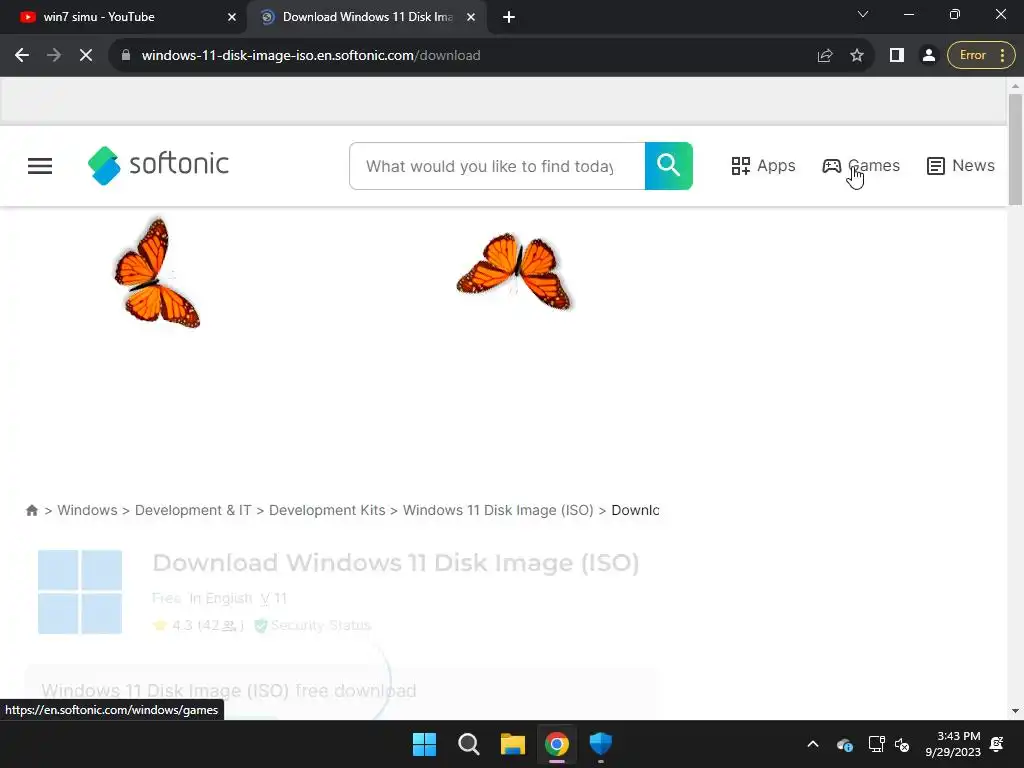Open a new browser tab
This screenshot has height=768, width=1024.
[509, 17]
